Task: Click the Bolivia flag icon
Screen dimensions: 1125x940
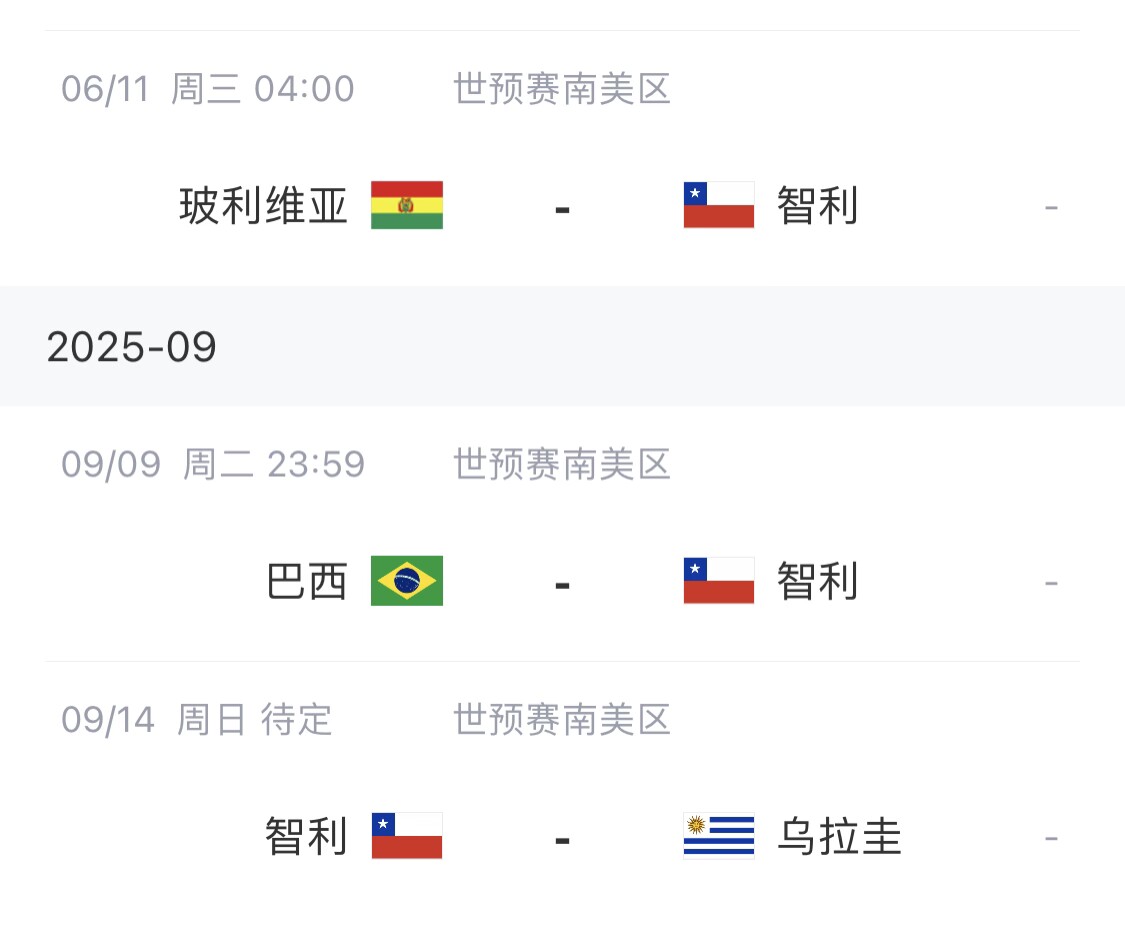Action: tap(406, 206)
